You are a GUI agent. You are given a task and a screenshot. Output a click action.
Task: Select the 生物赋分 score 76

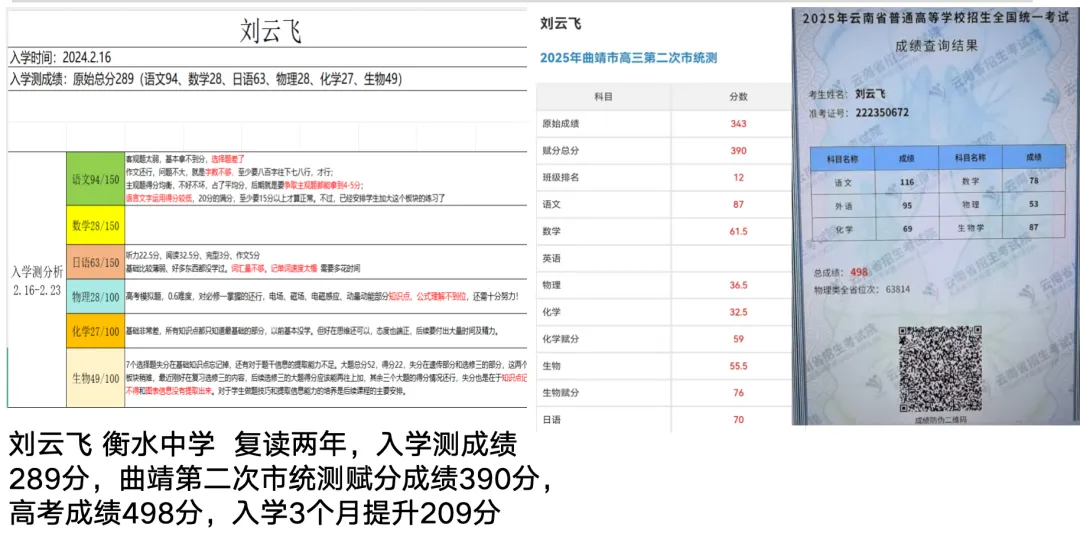738,393
